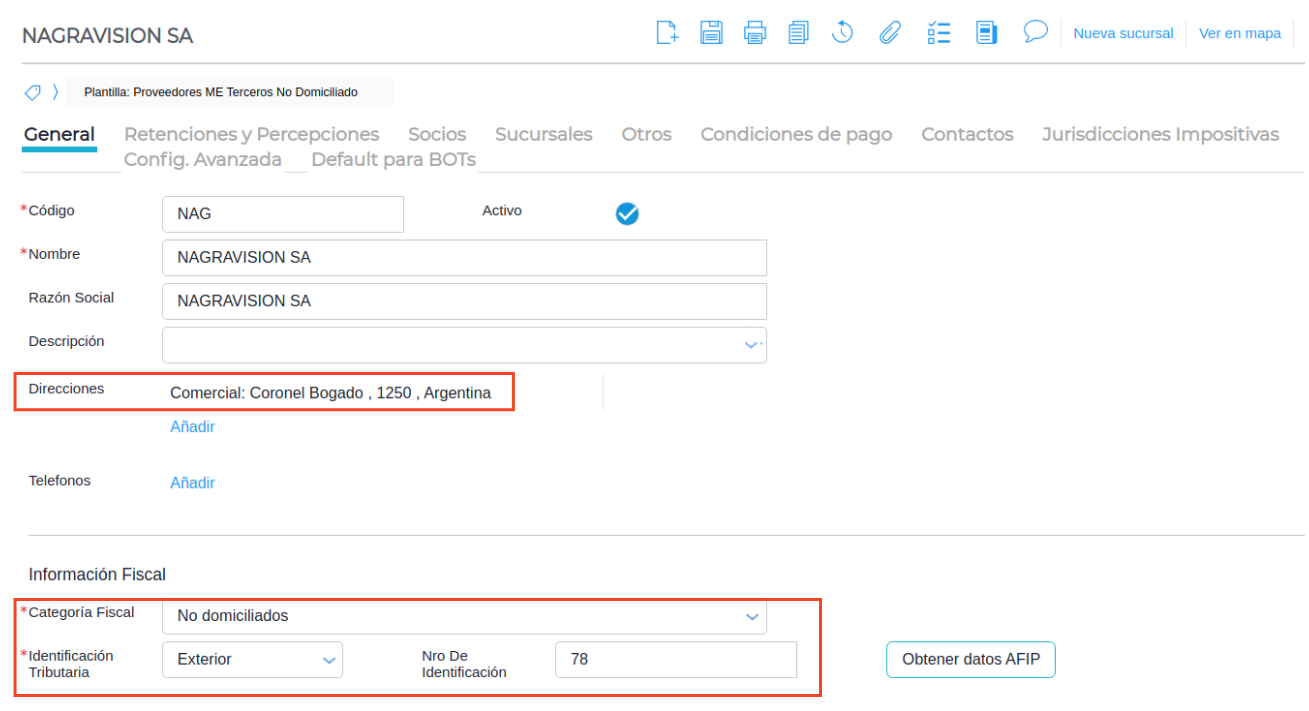This screenshot has height=711, width=1309.
Task: Click Añadir next to Telefonos
Action: (x=192, y=483)
